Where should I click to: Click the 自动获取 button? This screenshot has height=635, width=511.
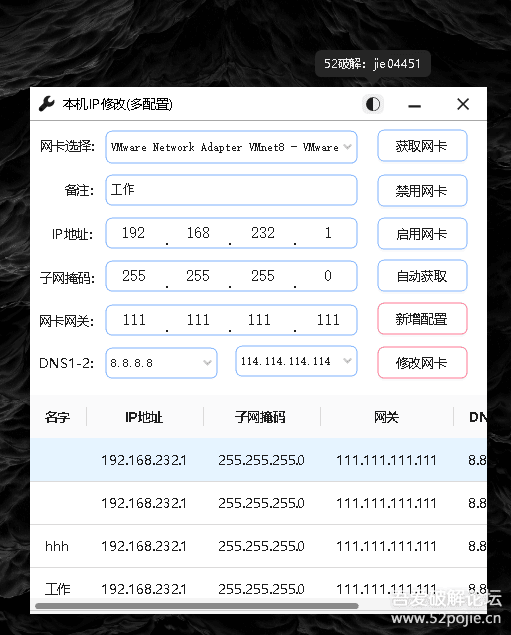click(x=422, y=276)
